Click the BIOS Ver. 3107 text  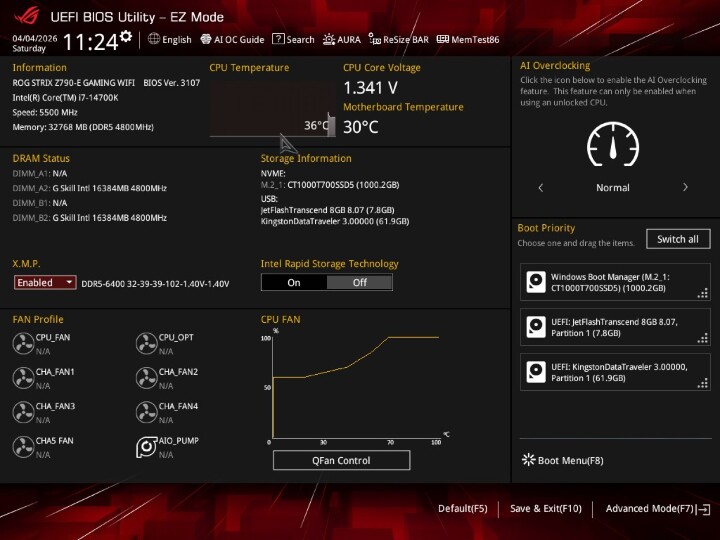tap(172, 83)
